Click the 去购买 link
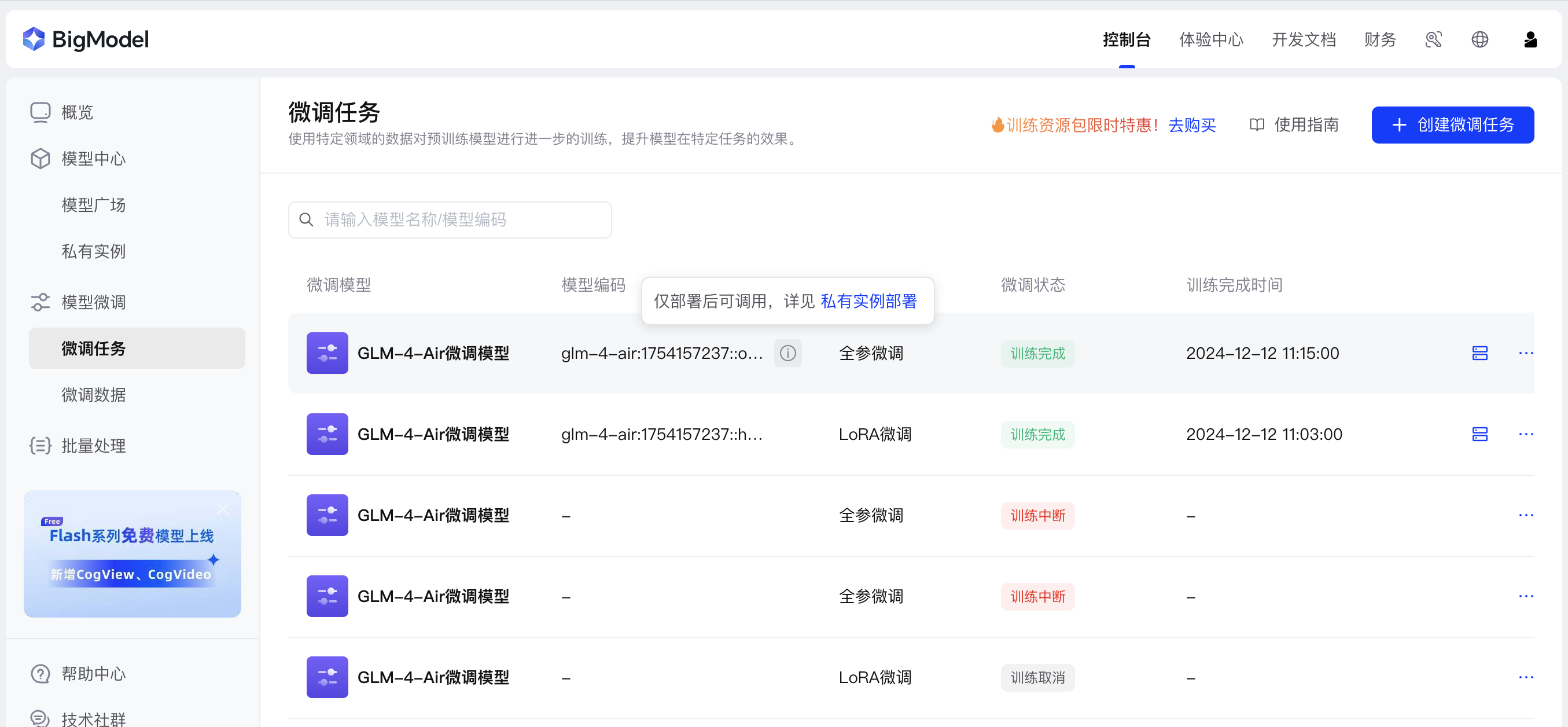1568x727 pixels. tap(1192, 125)
